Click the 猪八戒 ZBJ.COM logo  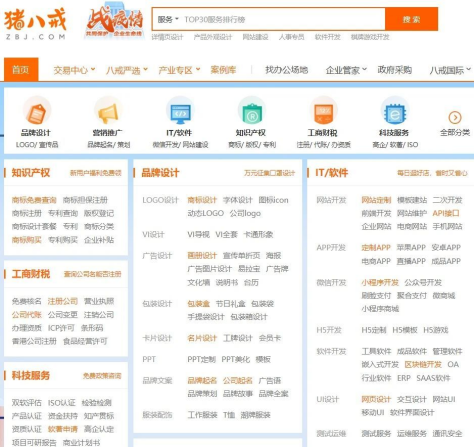coord(35,24)
